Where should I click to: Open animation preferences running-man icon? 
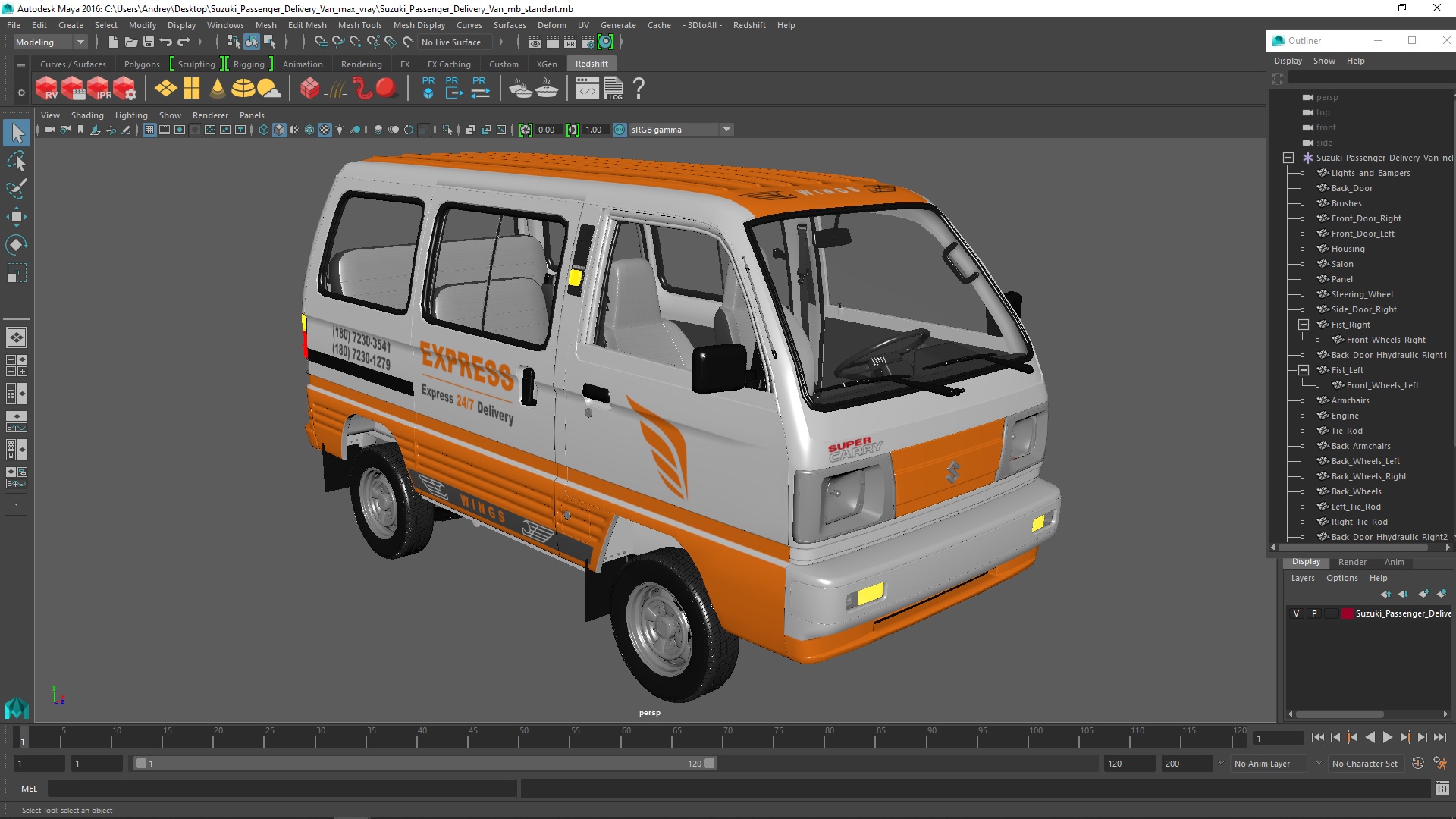[1440, 764]
